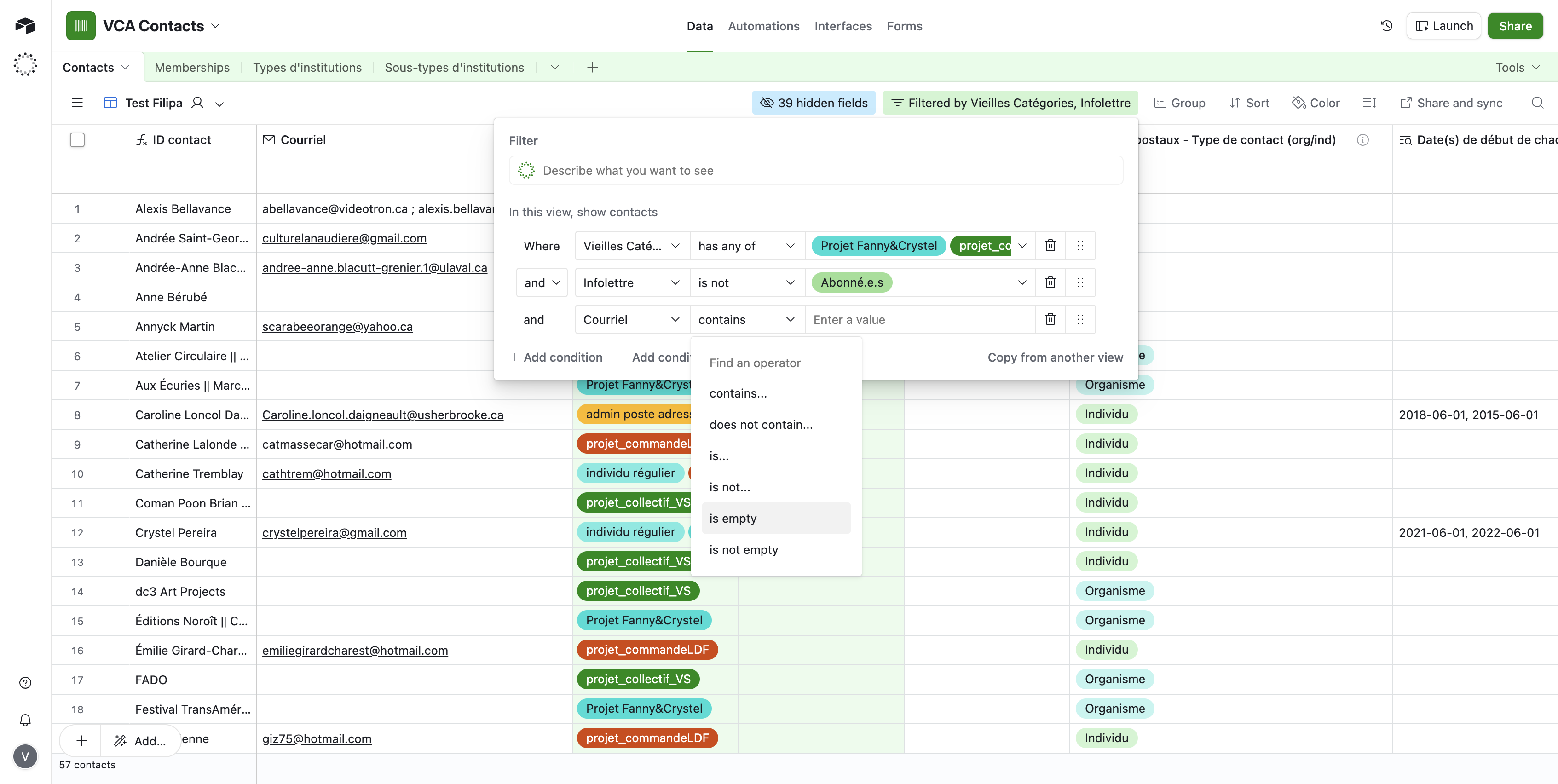The image size is (1558, 784).
Task: Click Copy from another view
Action: point(1055,357)
